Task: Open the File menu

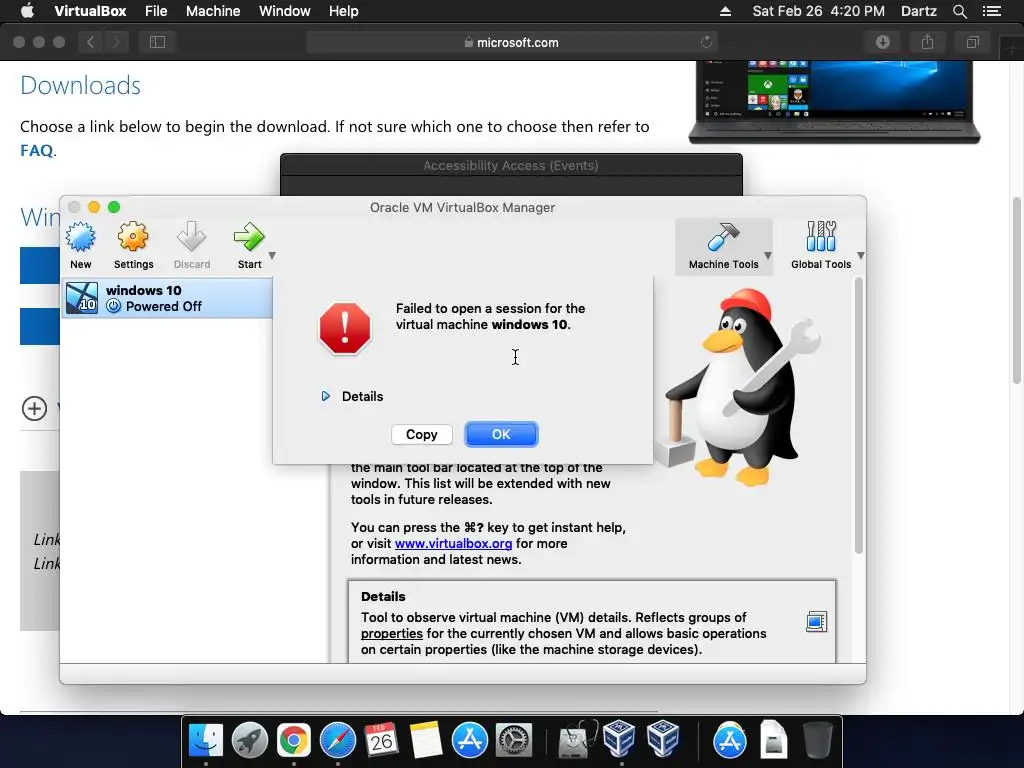Action: 156,11
